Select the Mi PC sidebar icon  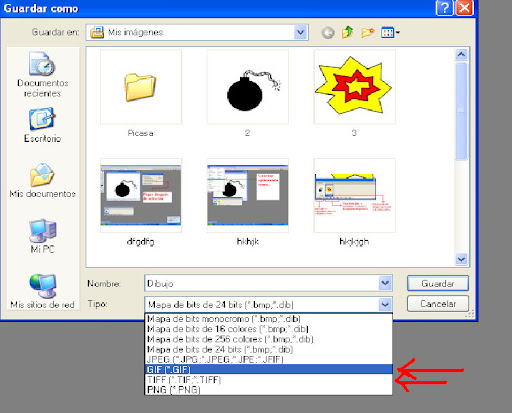(42, 236)
